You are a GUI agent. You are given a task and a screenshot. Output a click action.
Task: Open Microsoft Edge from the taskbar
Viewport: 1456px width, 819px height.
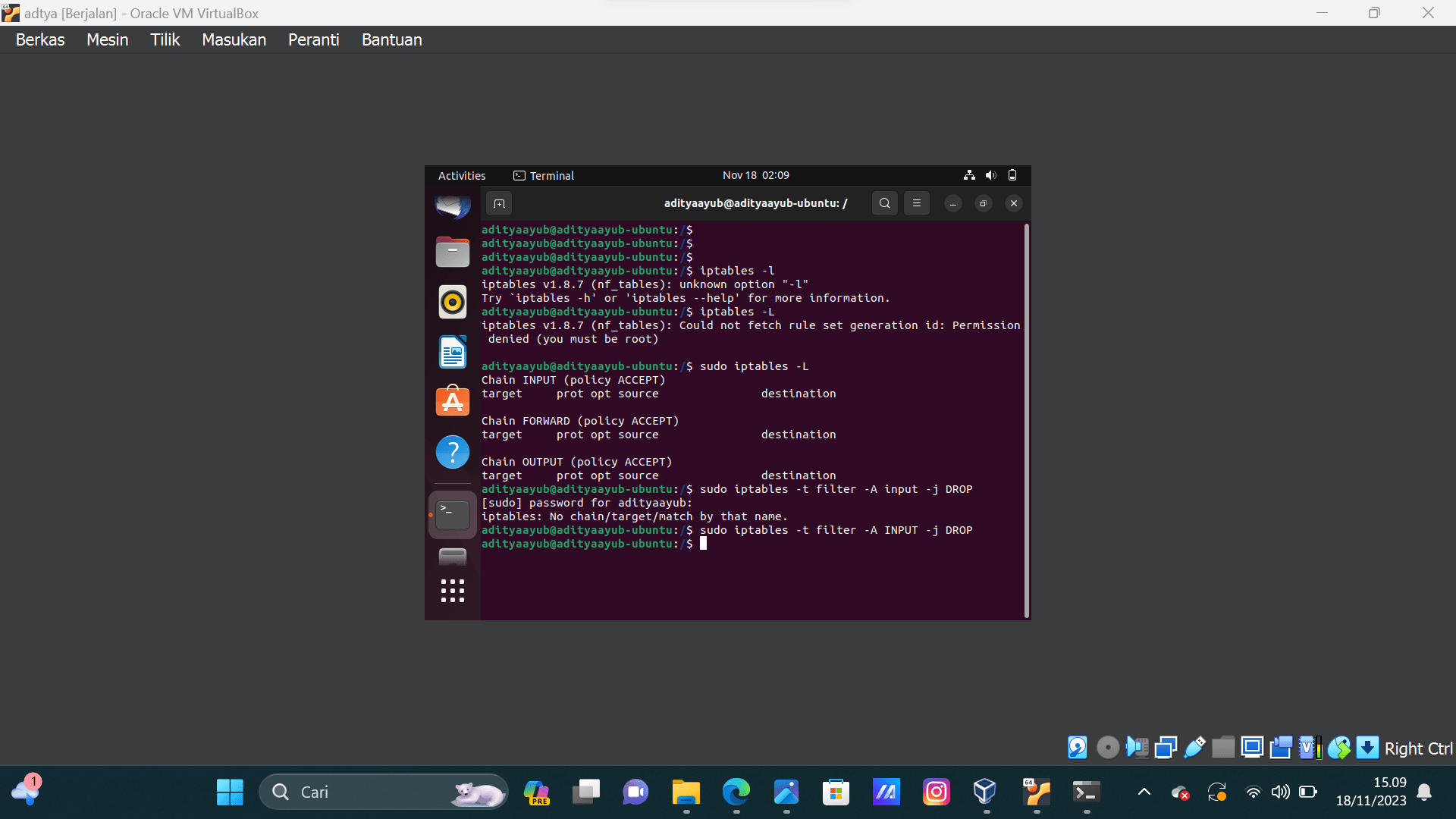tap(736, 792)
